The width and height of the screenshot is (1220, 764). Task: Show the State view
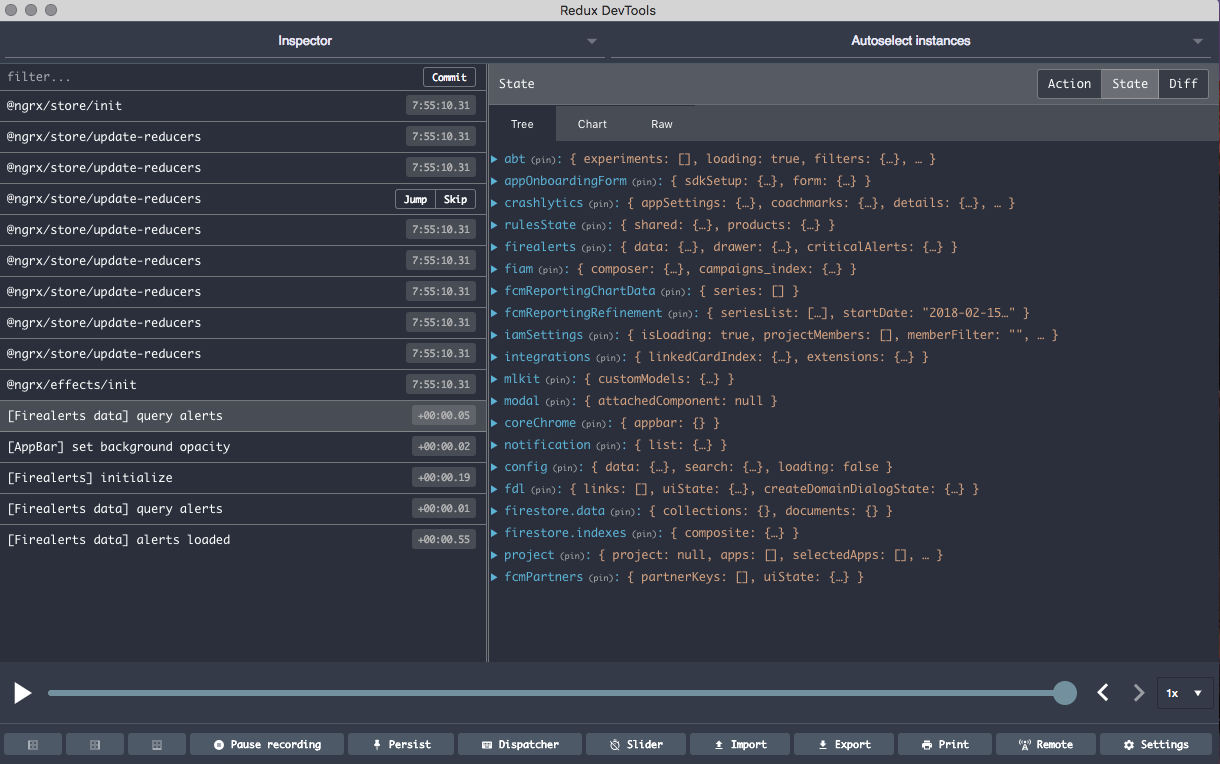click(x=1130, y=84)
